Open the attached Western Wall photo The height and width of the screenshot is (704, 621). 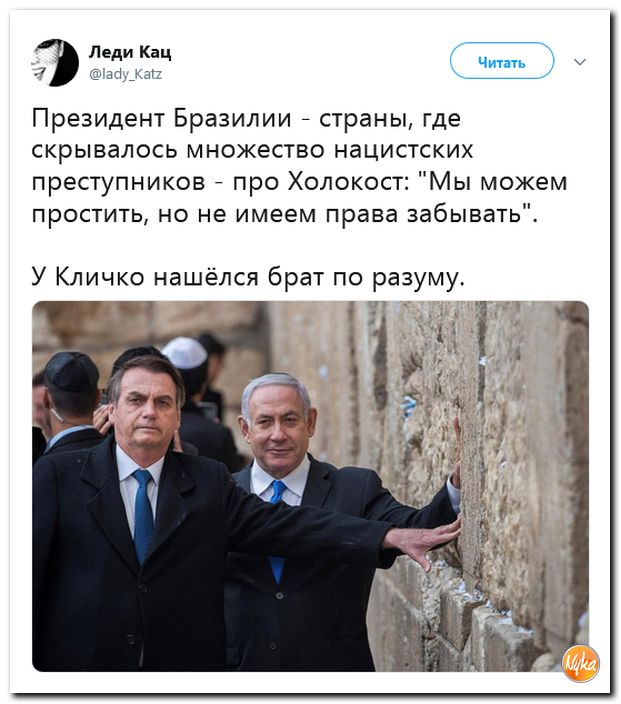coord(310,486)
